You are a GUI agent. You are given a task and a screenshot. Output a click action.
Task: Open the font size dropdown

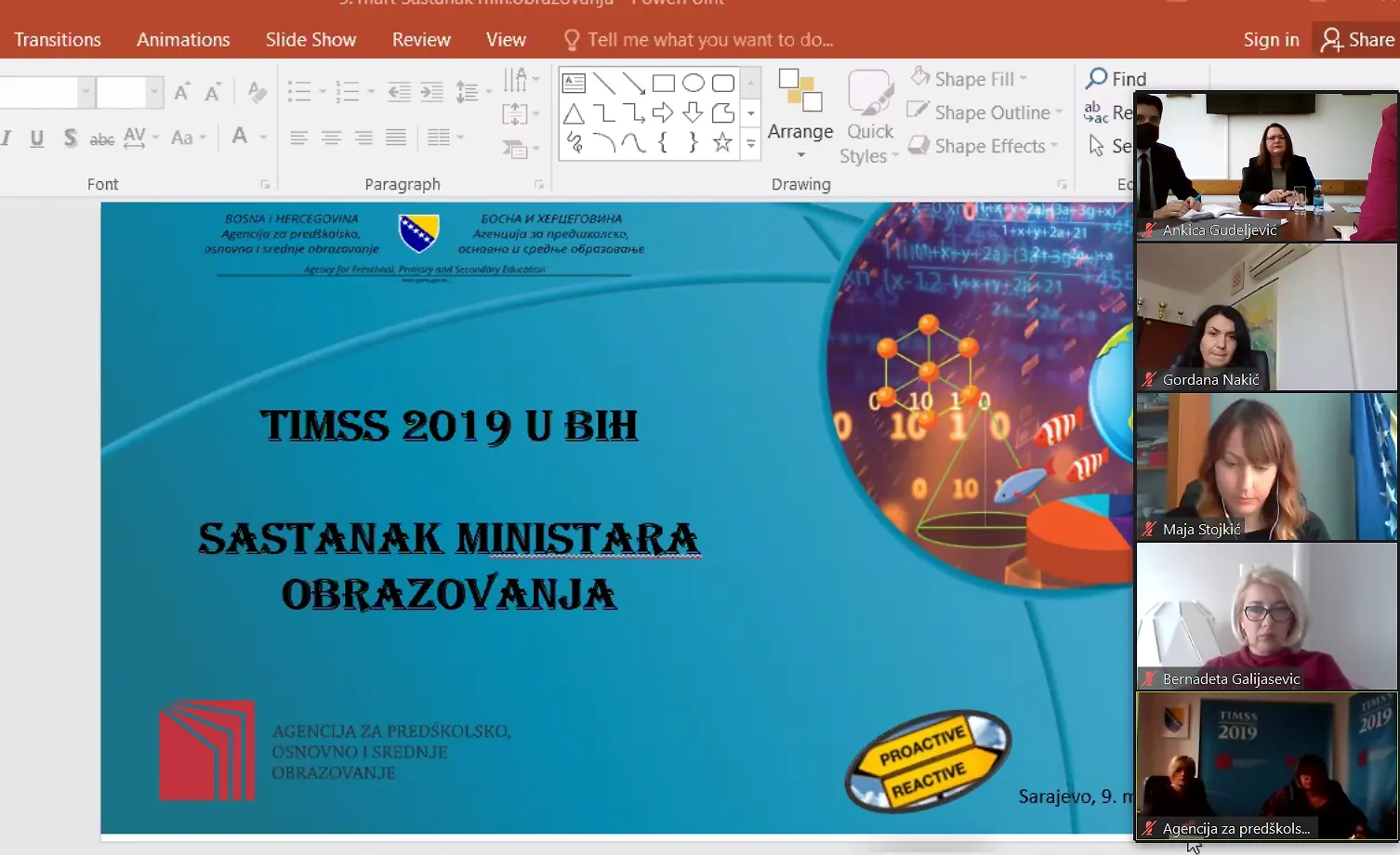click(154, 92)
